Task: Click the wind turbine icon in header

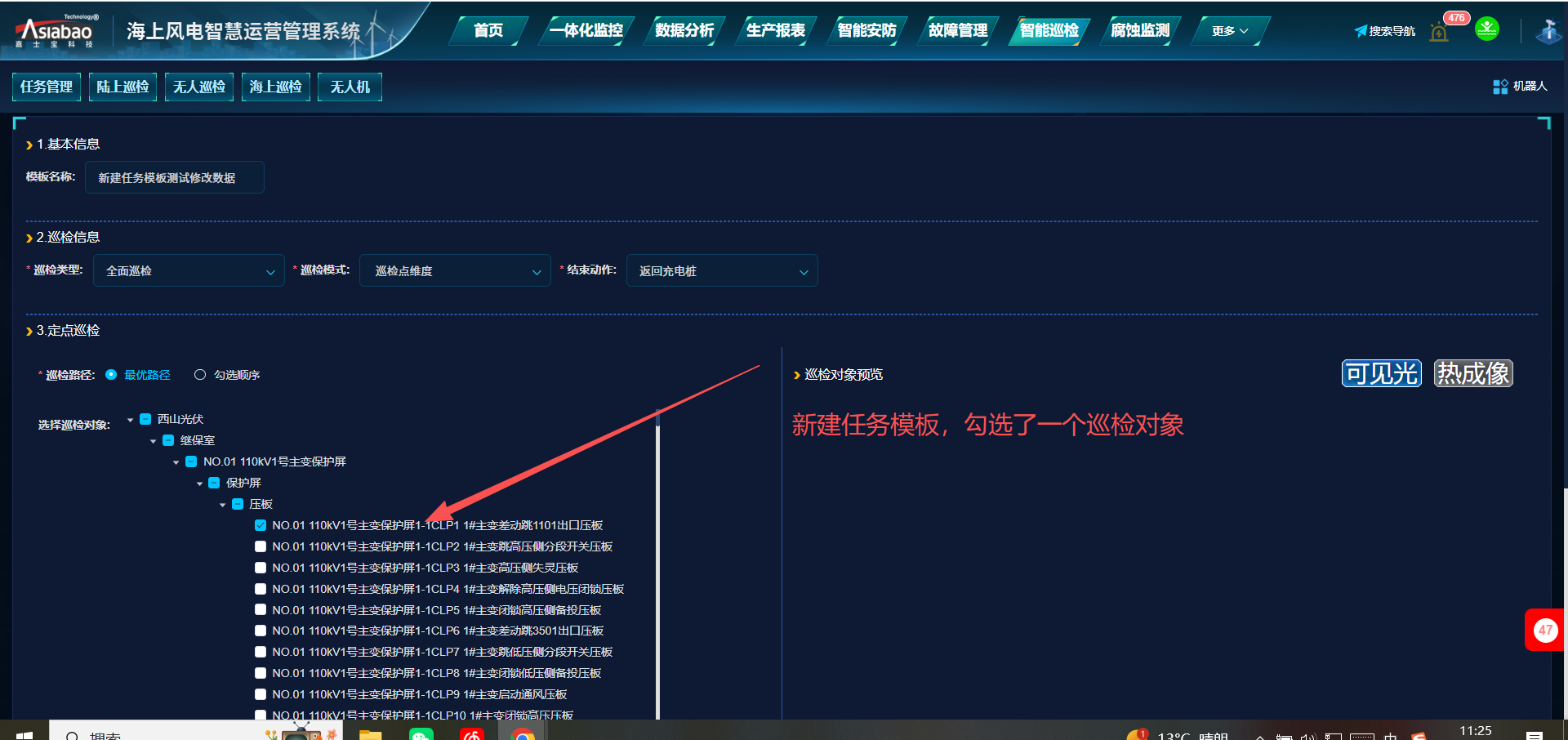Action: click(1548, 31)
